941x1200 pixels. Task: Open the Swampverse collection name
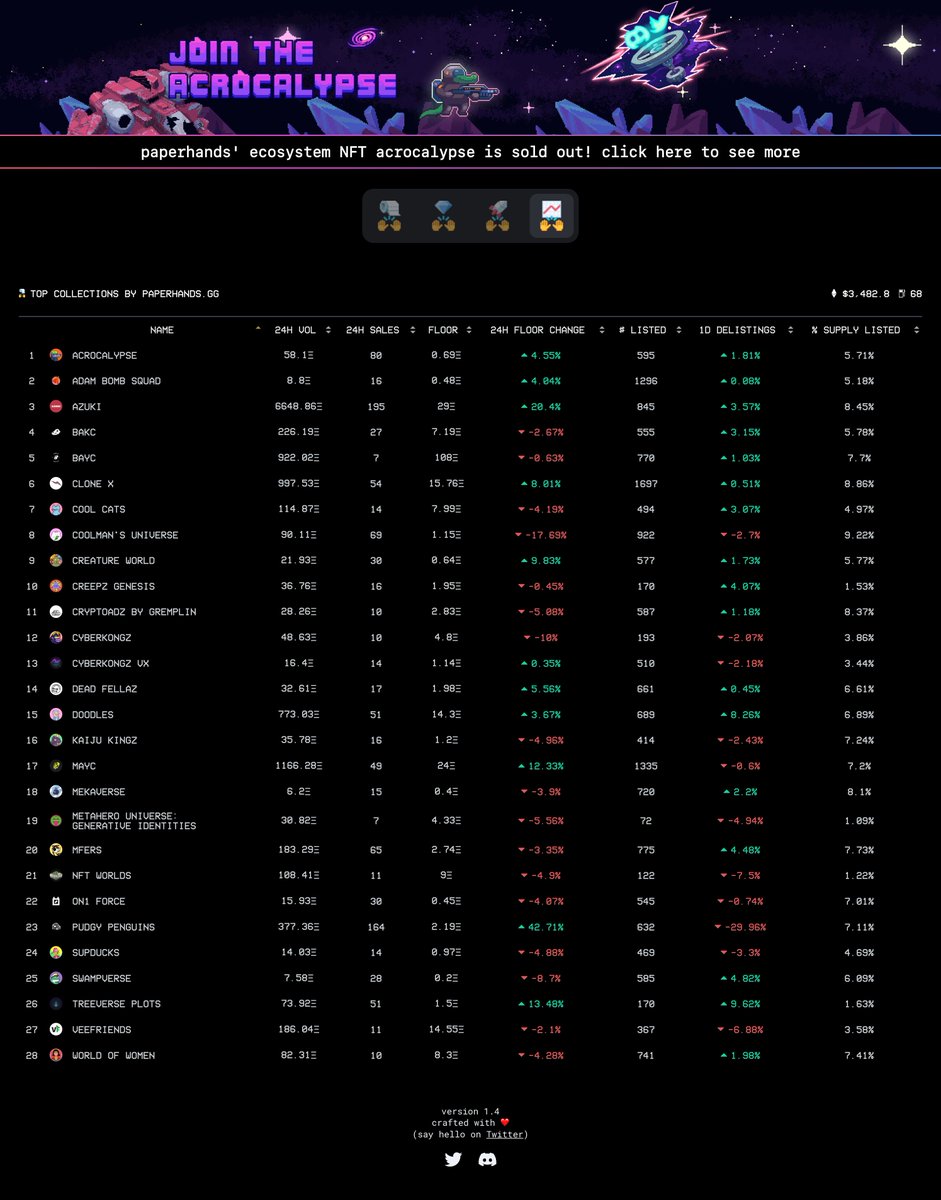(101, 978)
